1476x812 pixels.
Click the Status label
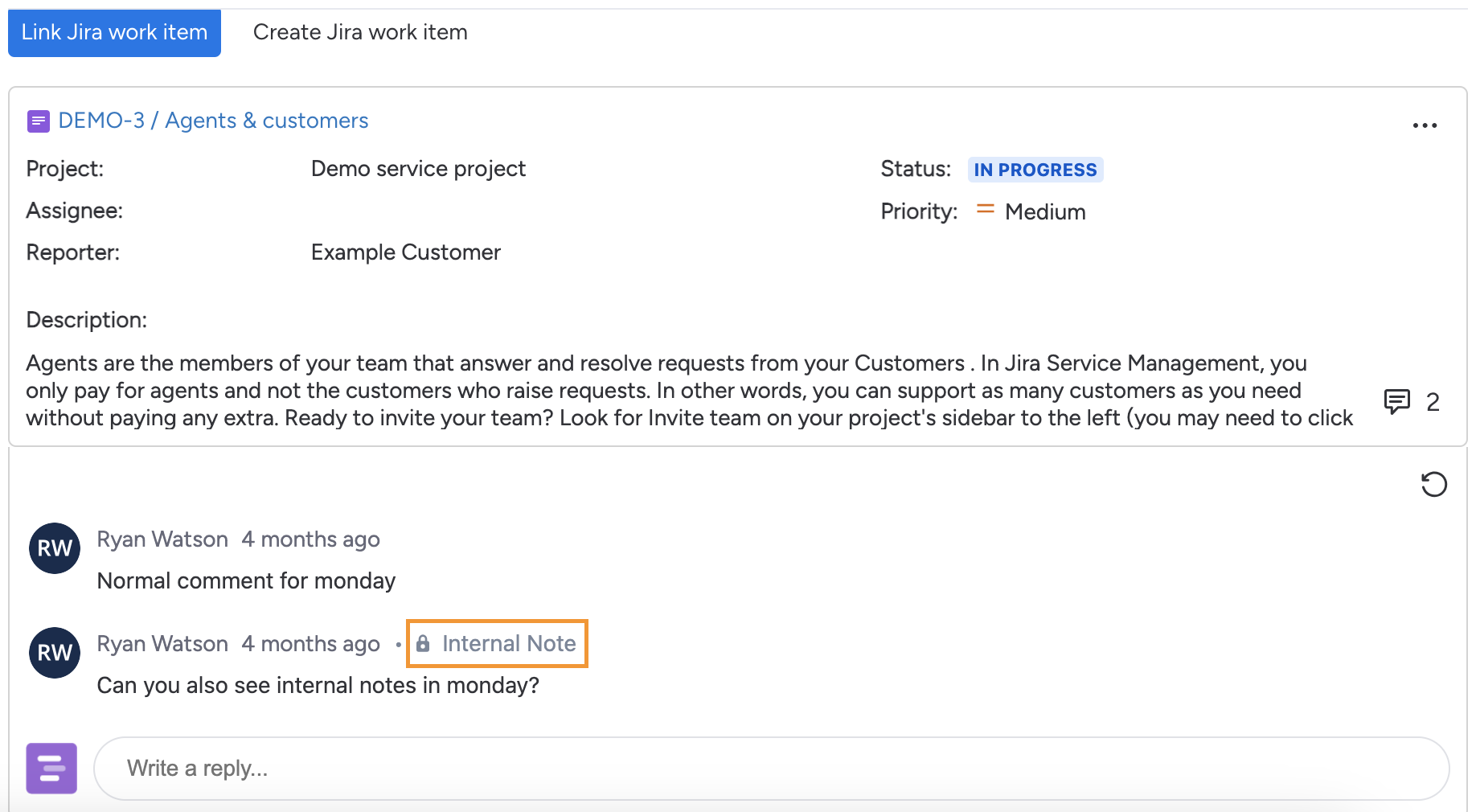916,169
